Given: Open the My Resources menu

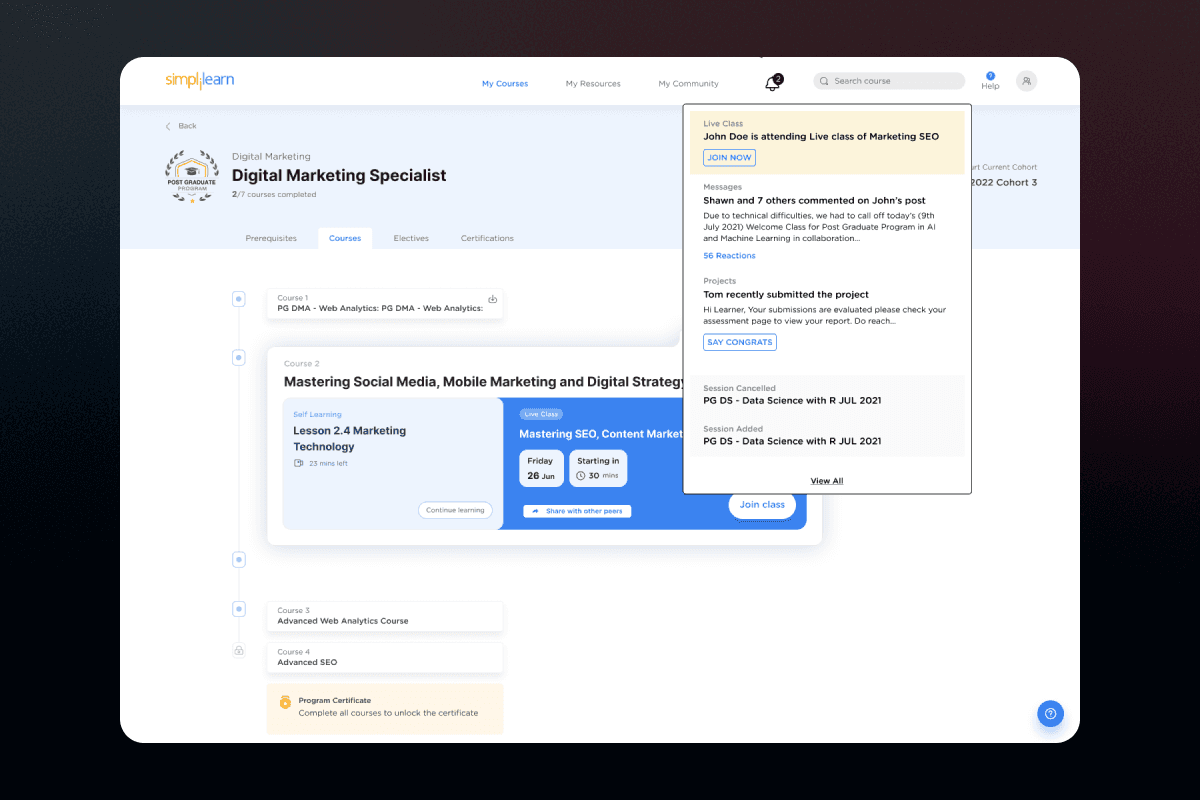Looking at the screenshot, I should pos(593,84).
